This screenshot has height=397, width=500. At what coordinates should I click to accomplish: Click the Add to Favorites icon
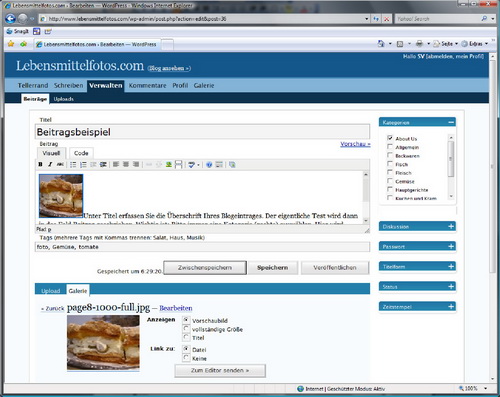tap(23, 44)
